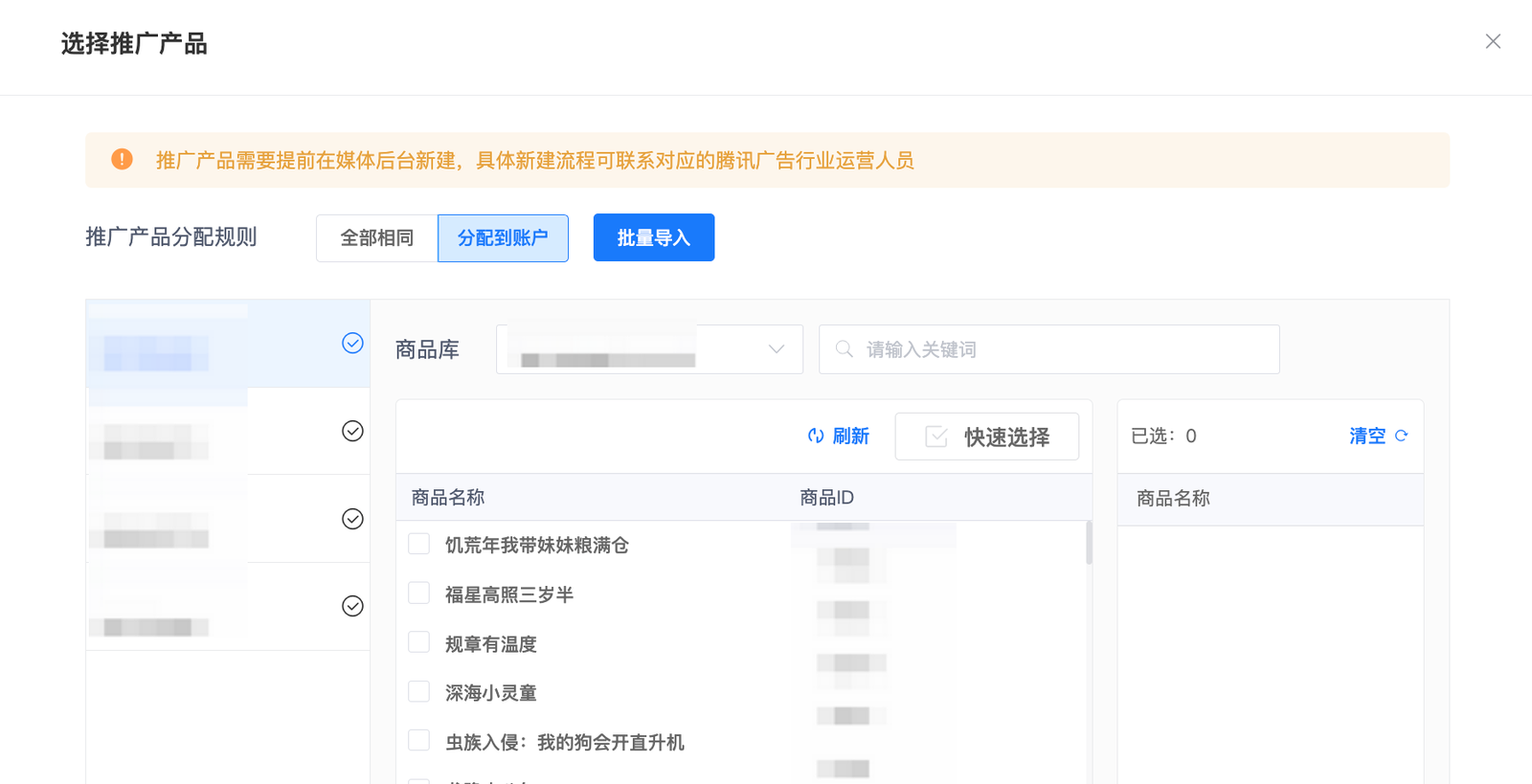
Task: Select the 分配到账户 allocation rule
Action: [503, 237]
